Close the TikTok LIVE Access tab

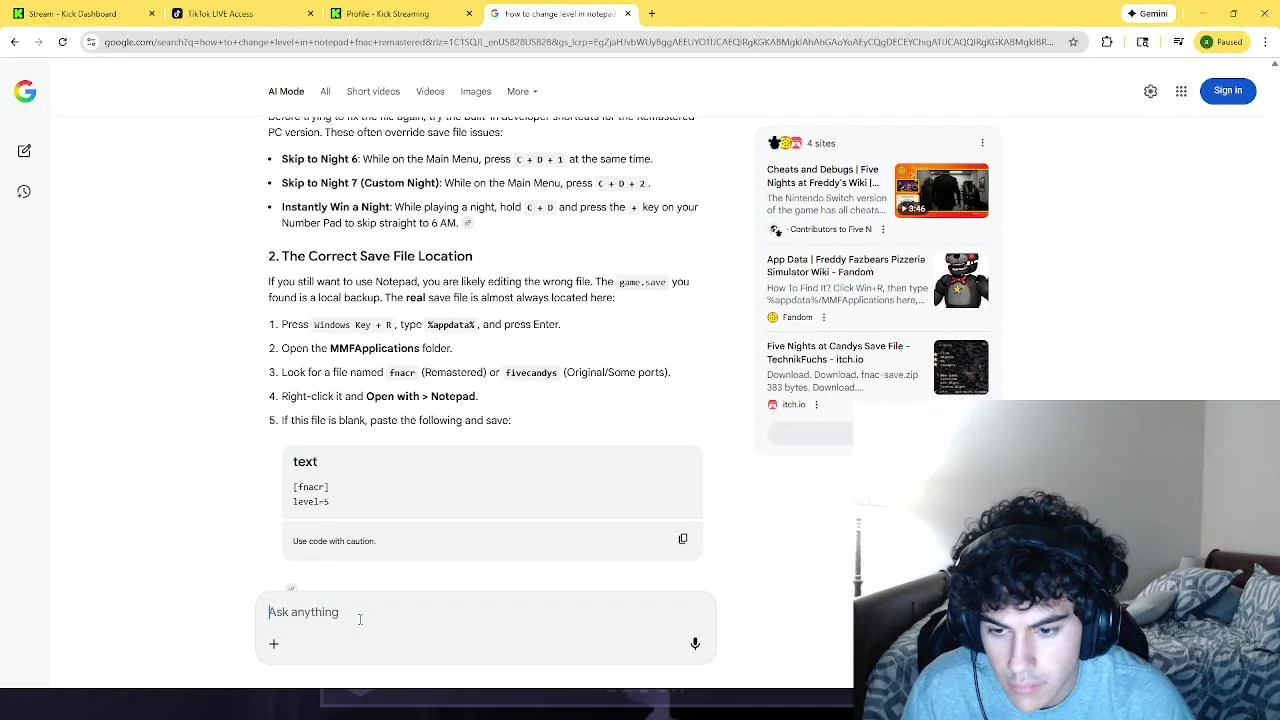click(310, 14)
